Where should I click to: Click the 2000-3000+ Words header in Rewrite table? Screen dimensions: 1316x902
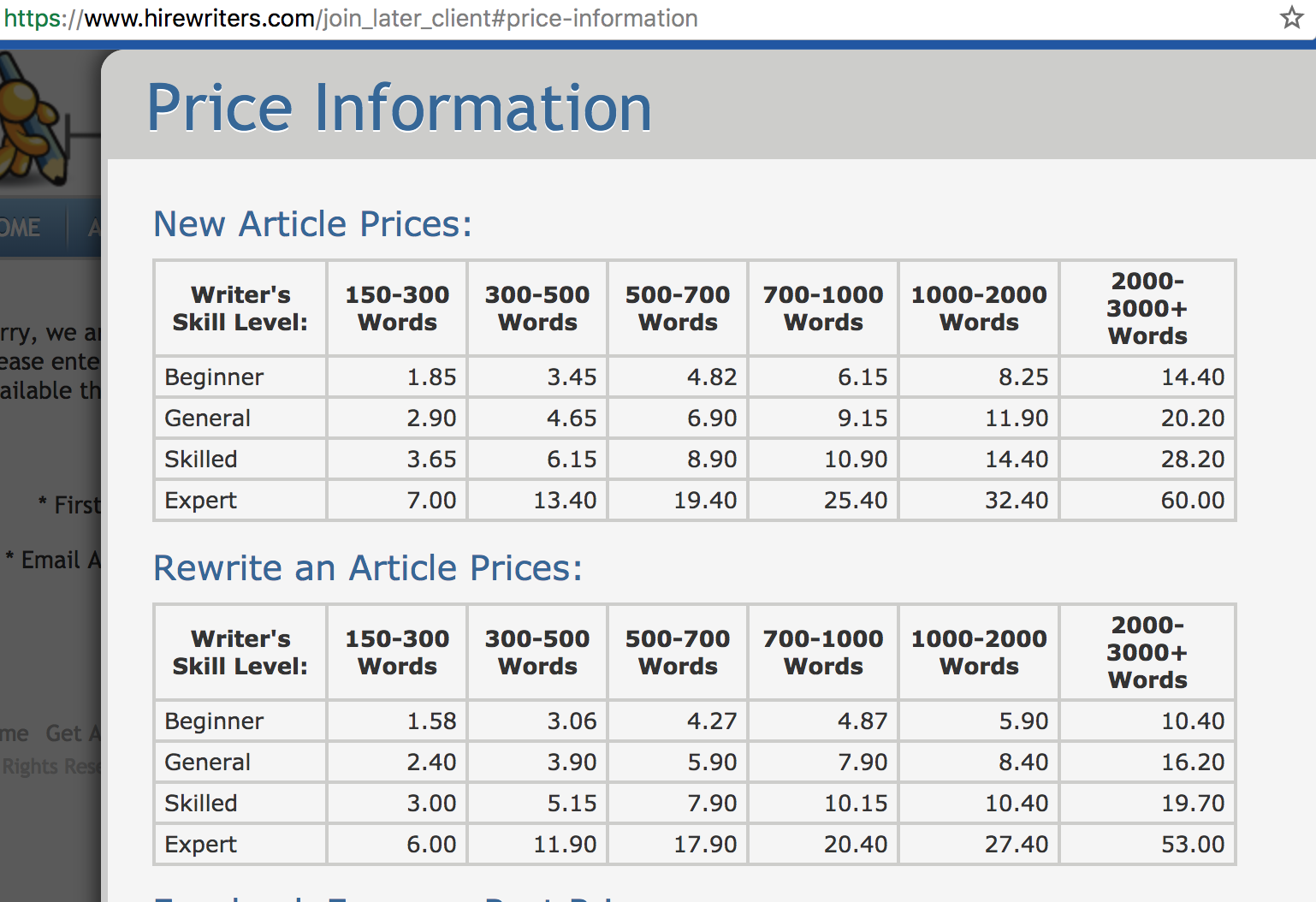[1147, 652]
